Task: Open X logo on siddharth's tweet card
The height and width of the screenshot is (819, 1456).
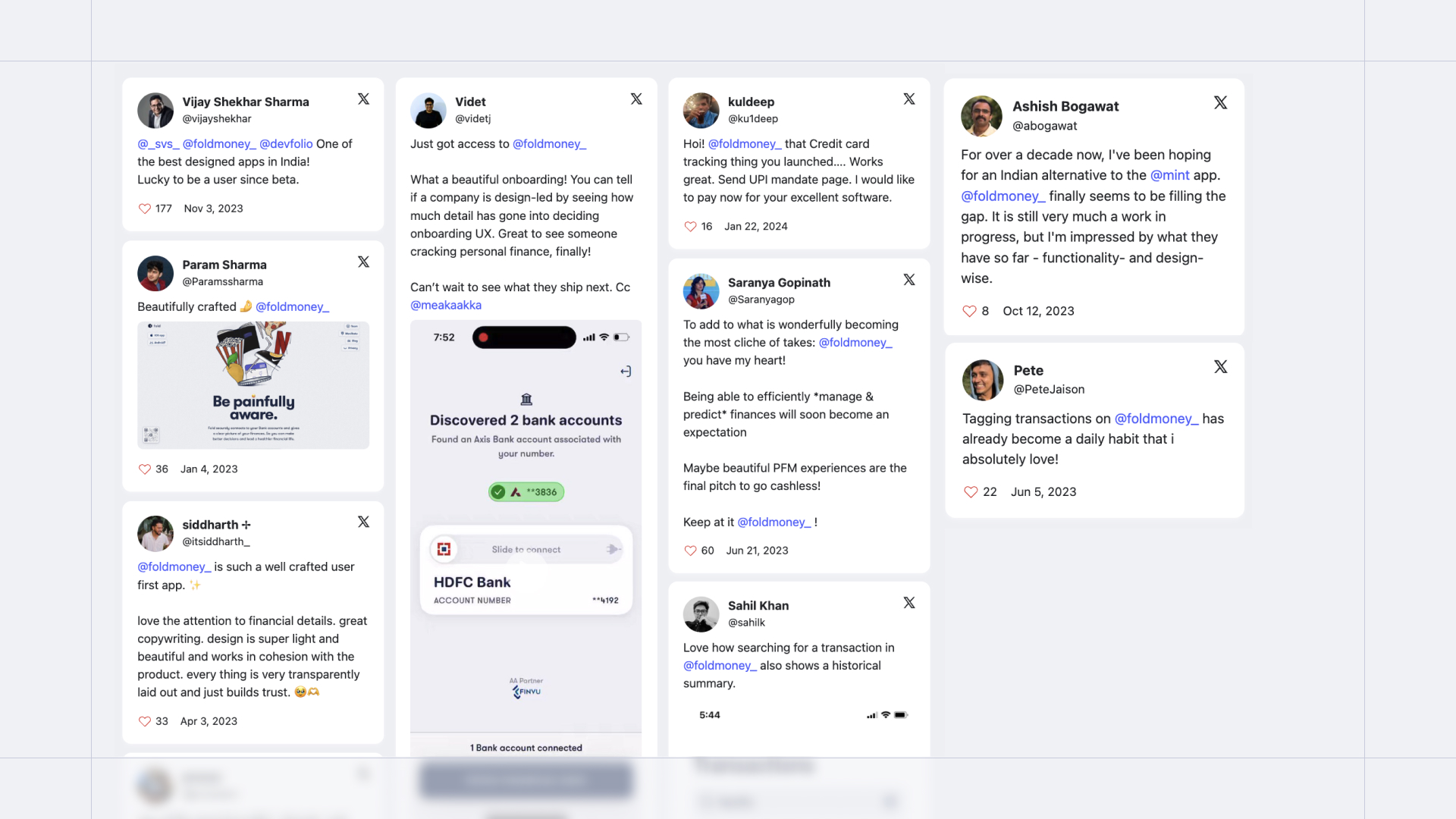Action: click(364, 522)
